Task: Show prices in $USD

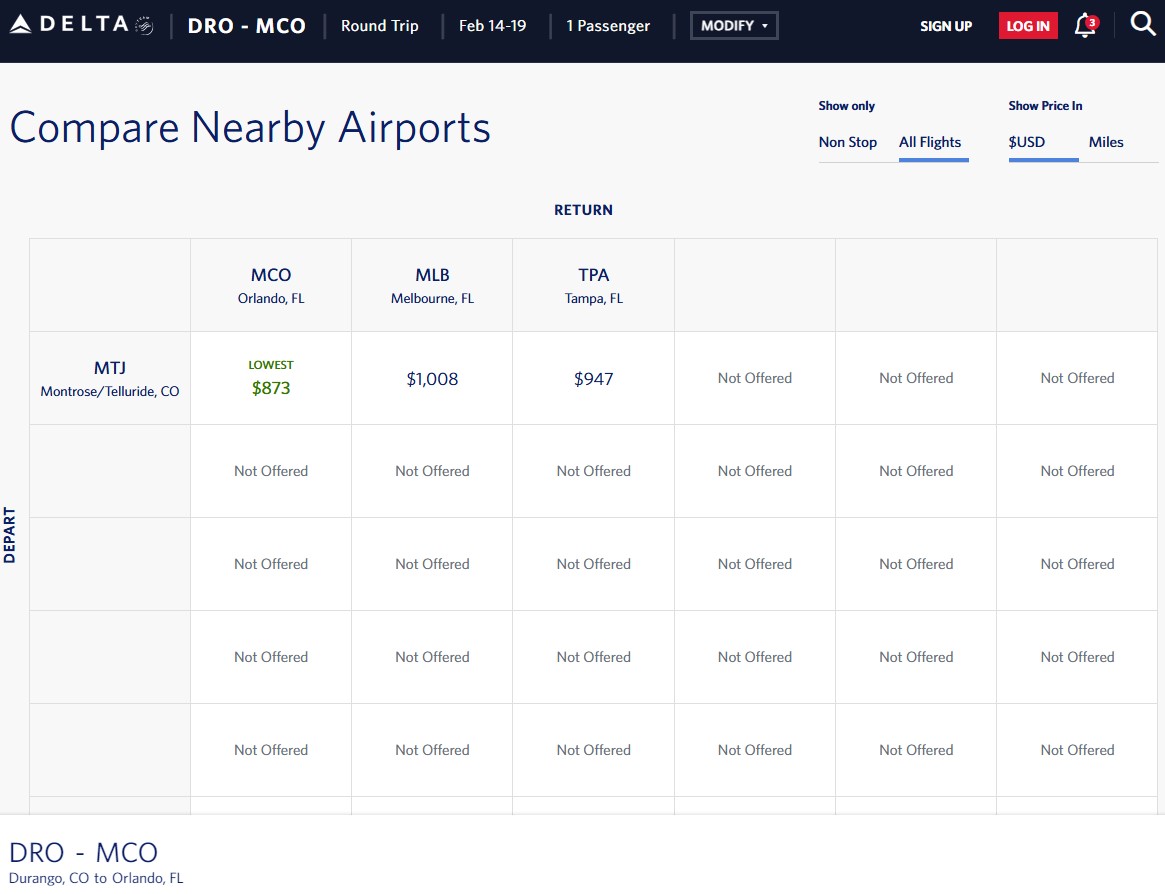Action: pos(1027,142)
